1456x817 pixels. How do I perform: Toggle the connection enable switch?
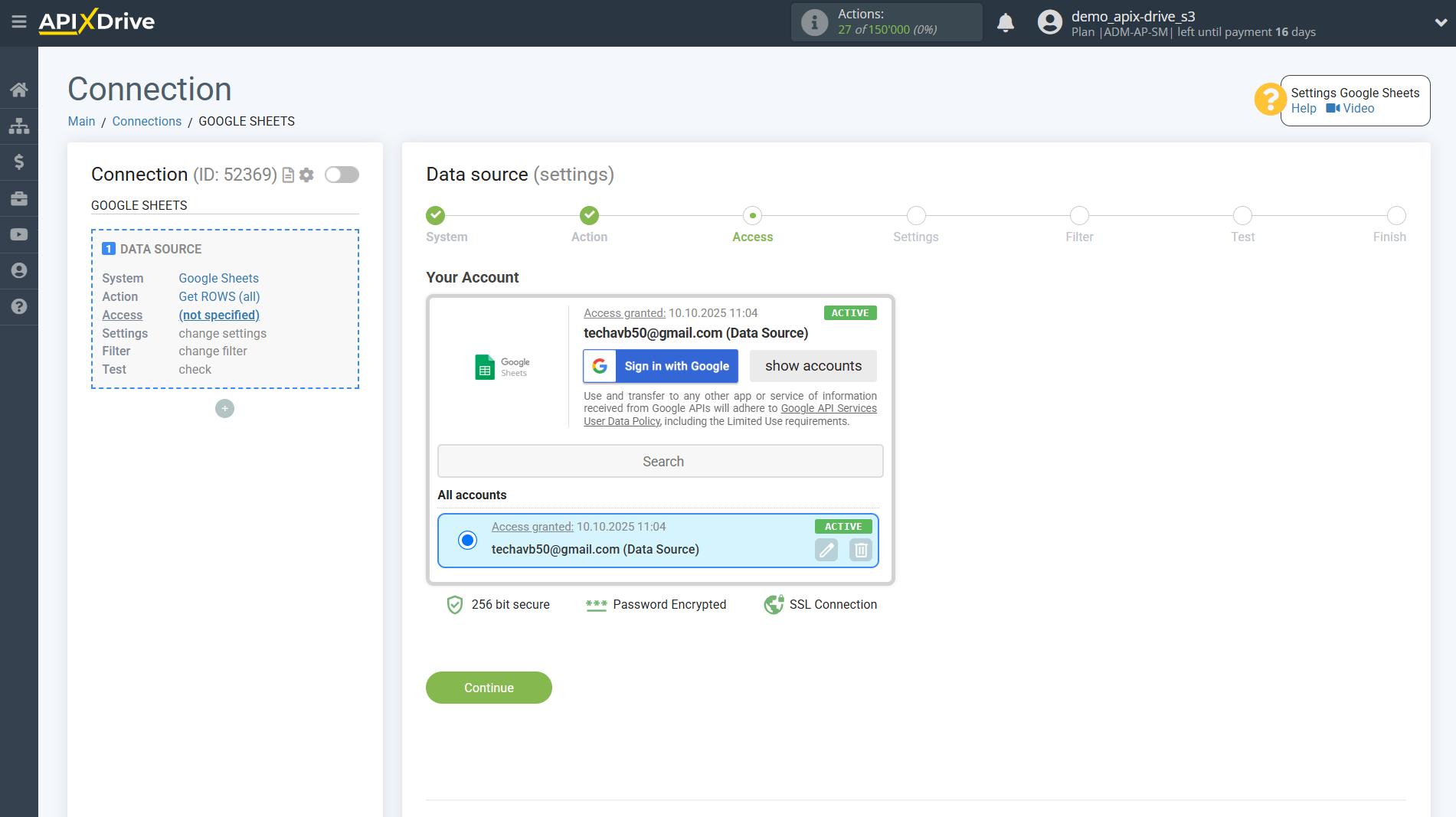(342, 175)
